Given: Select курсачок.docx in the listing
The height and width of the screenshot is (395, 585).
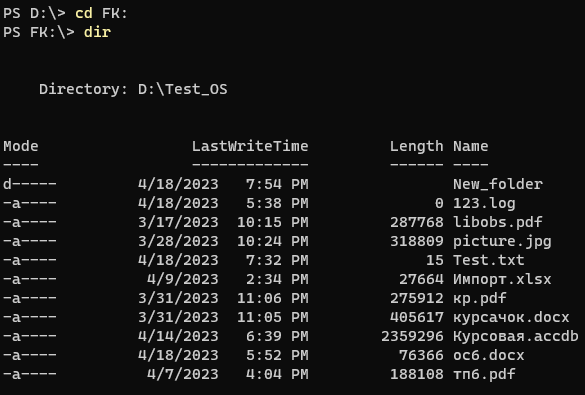Looking at the screenshot, I should tap(511, 317).
